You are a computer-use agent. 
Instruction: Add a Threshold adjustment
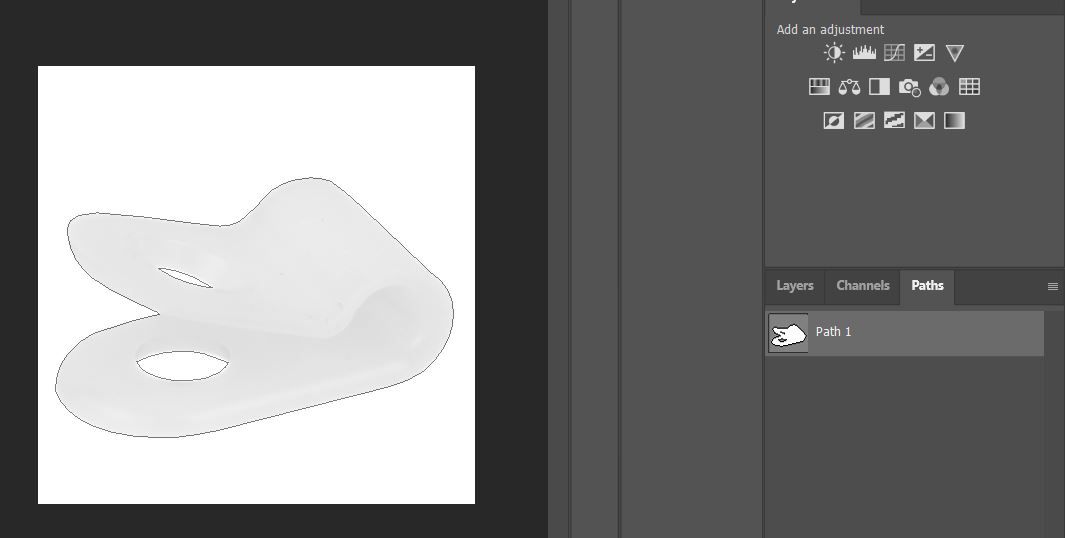coord(894,121)
